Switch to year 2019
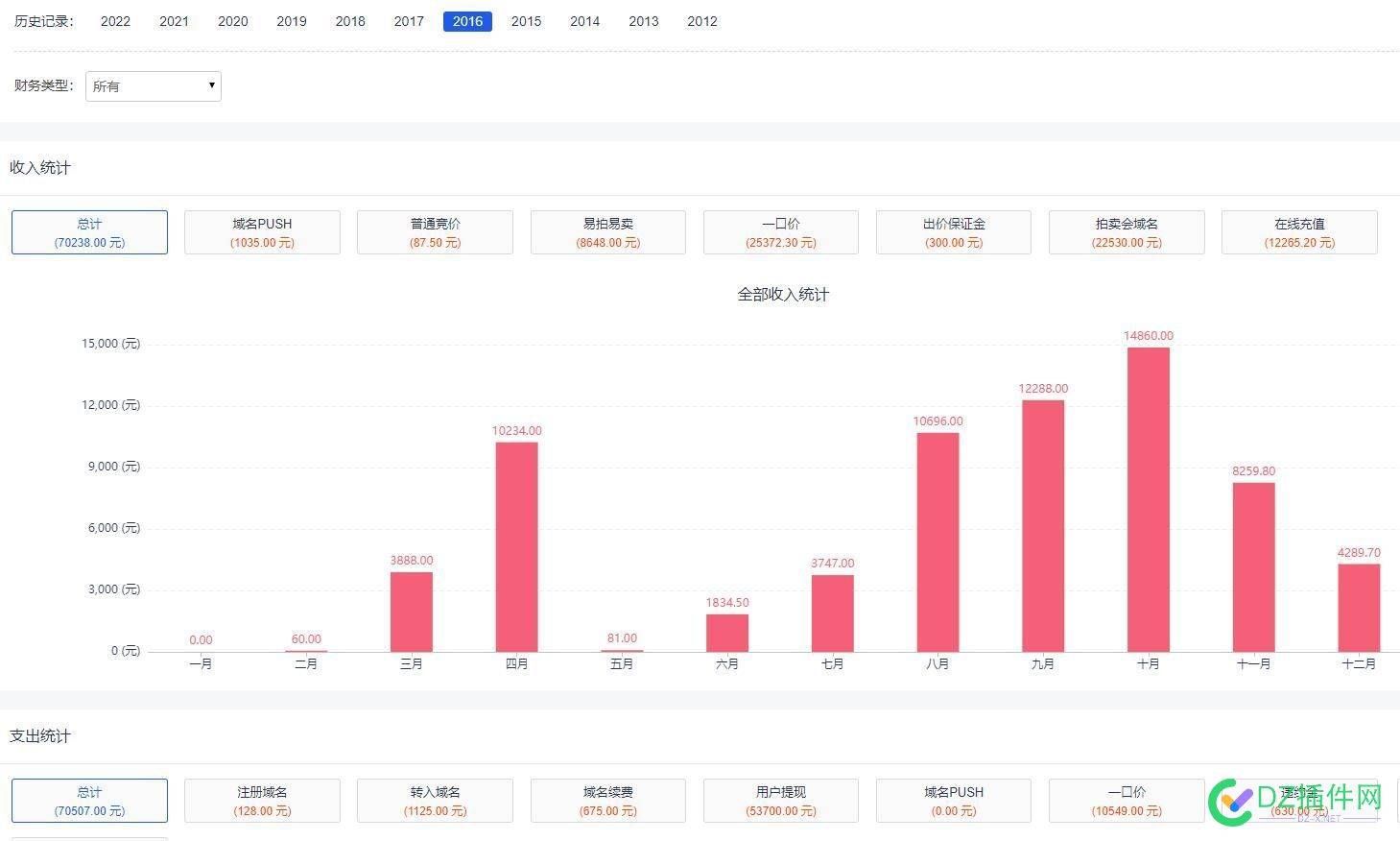Viewport: 1400px width, 841px height. click(292, 21)
